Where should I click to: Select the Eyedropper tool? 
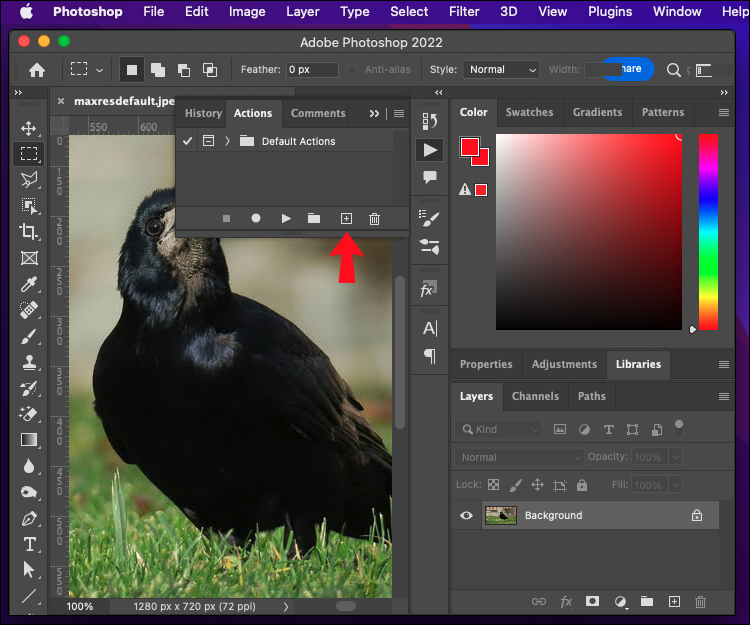pyautogui.click(x=29, y=284)
